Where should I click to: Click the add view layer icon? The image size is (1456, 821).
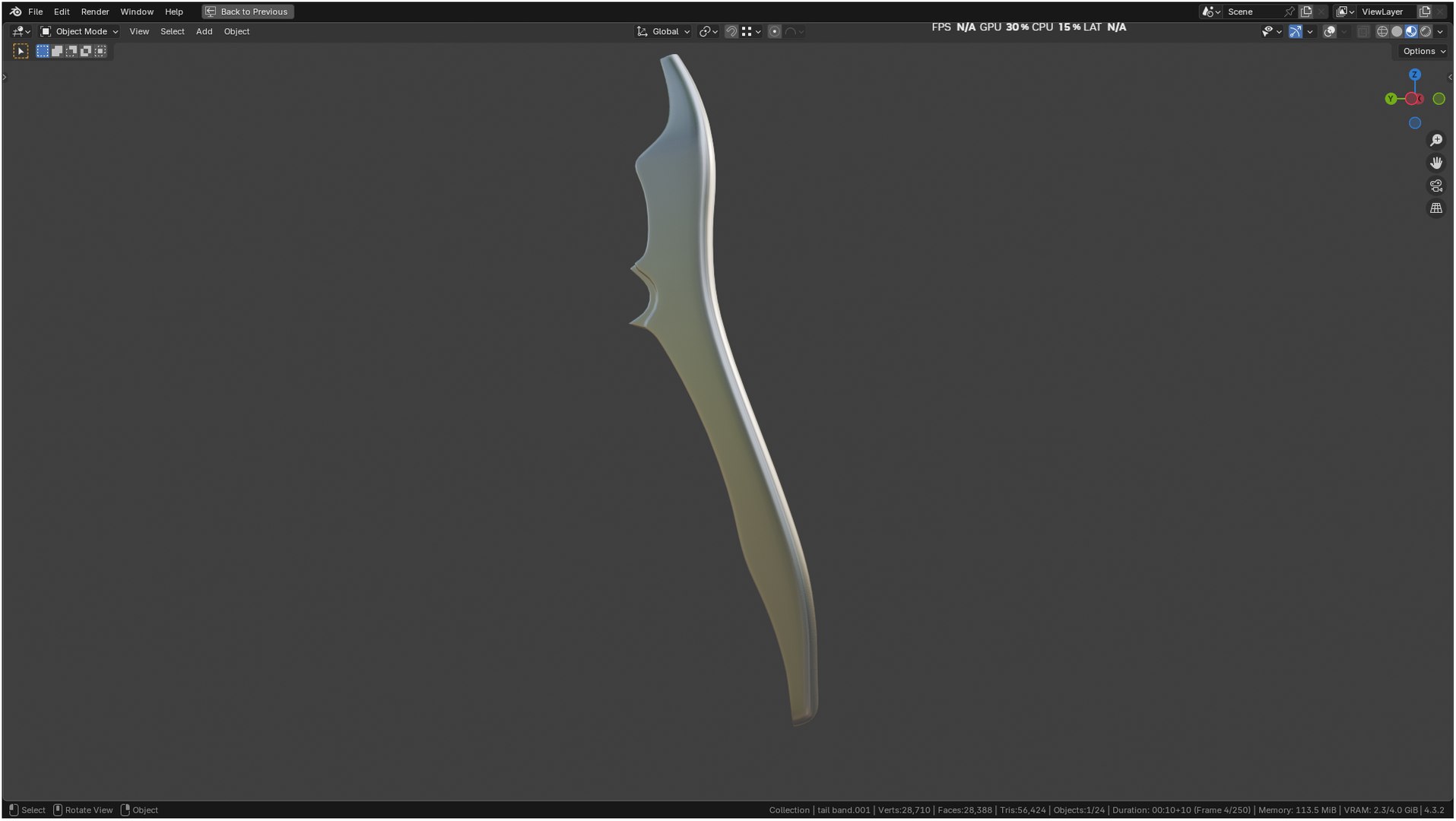tap(1425, 11)
